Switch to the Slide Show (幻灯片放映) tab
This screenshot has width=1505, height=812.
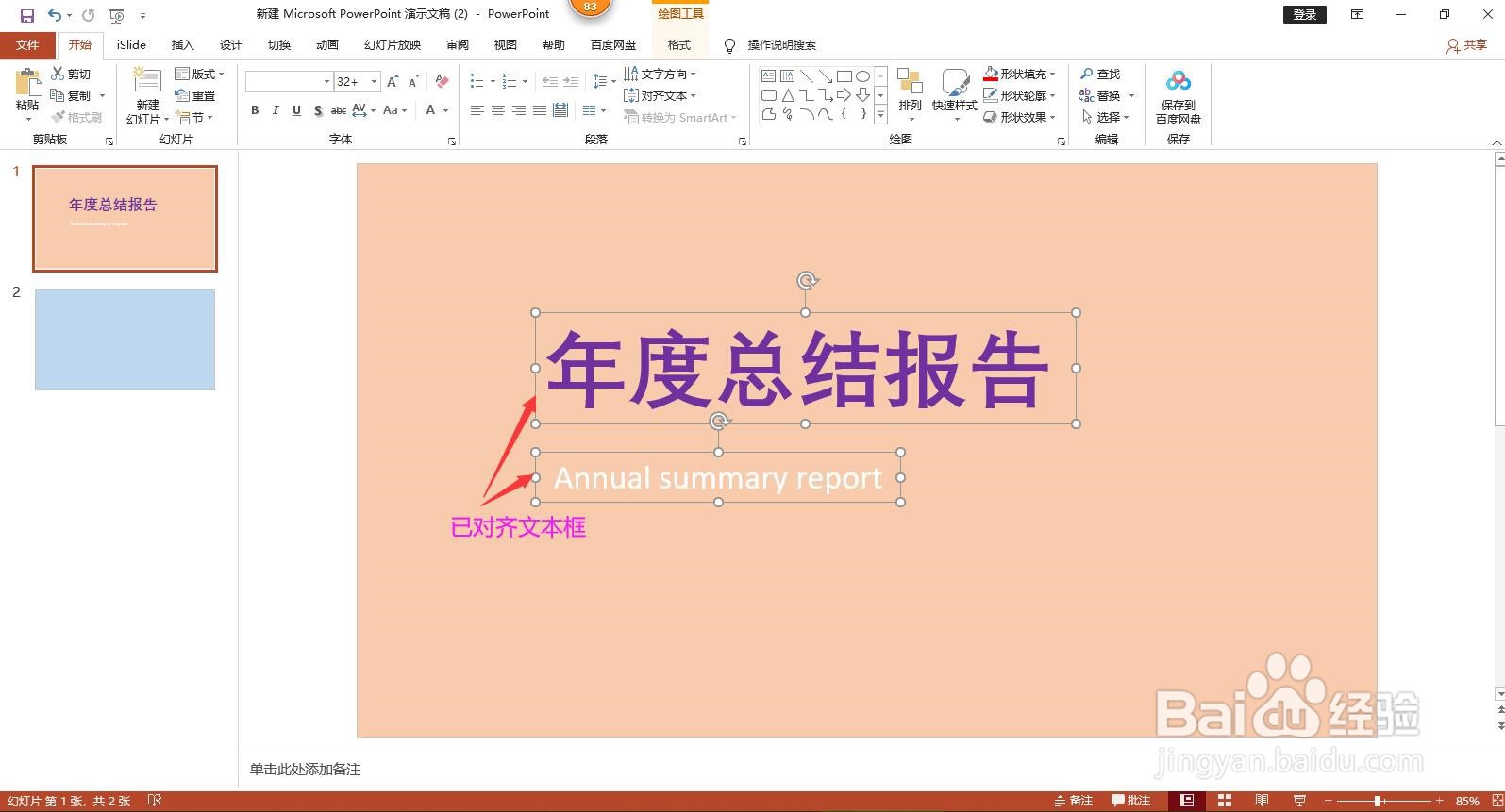pyautogui.click(x=392, y=44)
